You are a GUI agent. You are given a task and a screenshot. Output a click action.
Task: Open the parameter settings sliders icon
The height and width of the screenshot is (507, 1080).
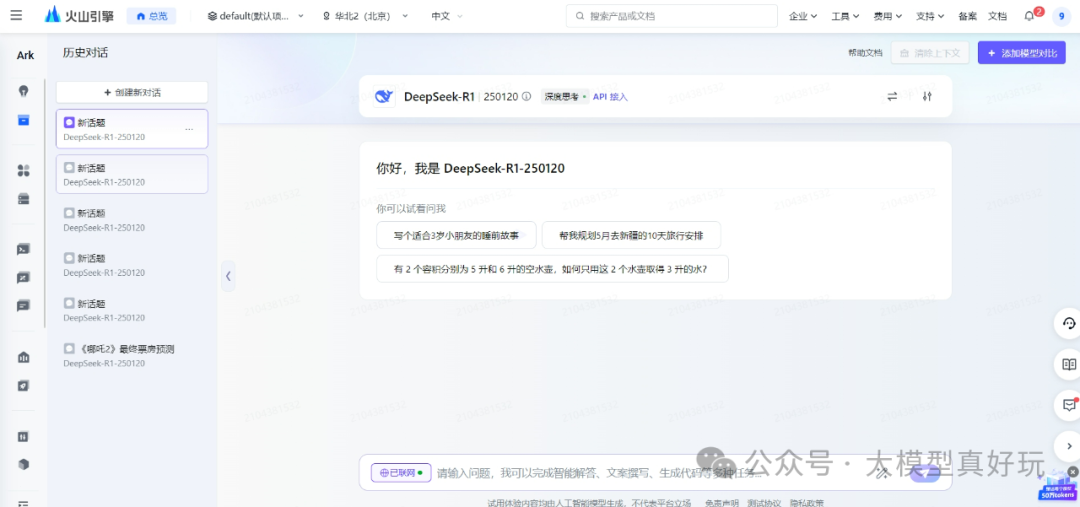[927, 96]
